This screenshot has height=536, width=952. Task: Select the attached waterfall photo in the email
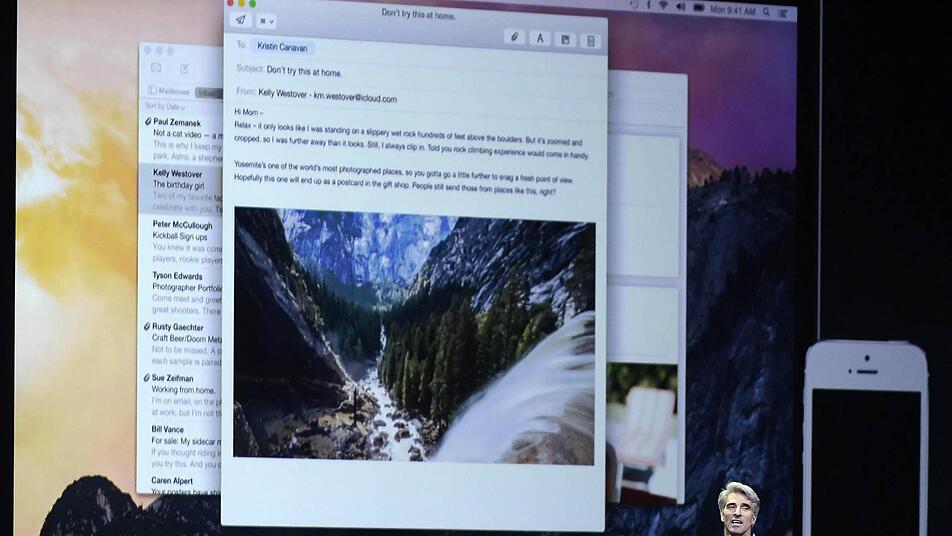[x=414, y=336]
